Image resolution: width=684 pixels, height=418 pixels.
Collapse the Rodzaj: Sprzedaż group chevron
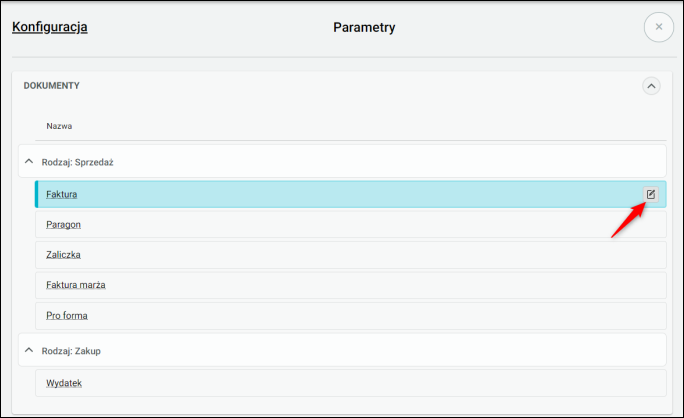[29, 161]
